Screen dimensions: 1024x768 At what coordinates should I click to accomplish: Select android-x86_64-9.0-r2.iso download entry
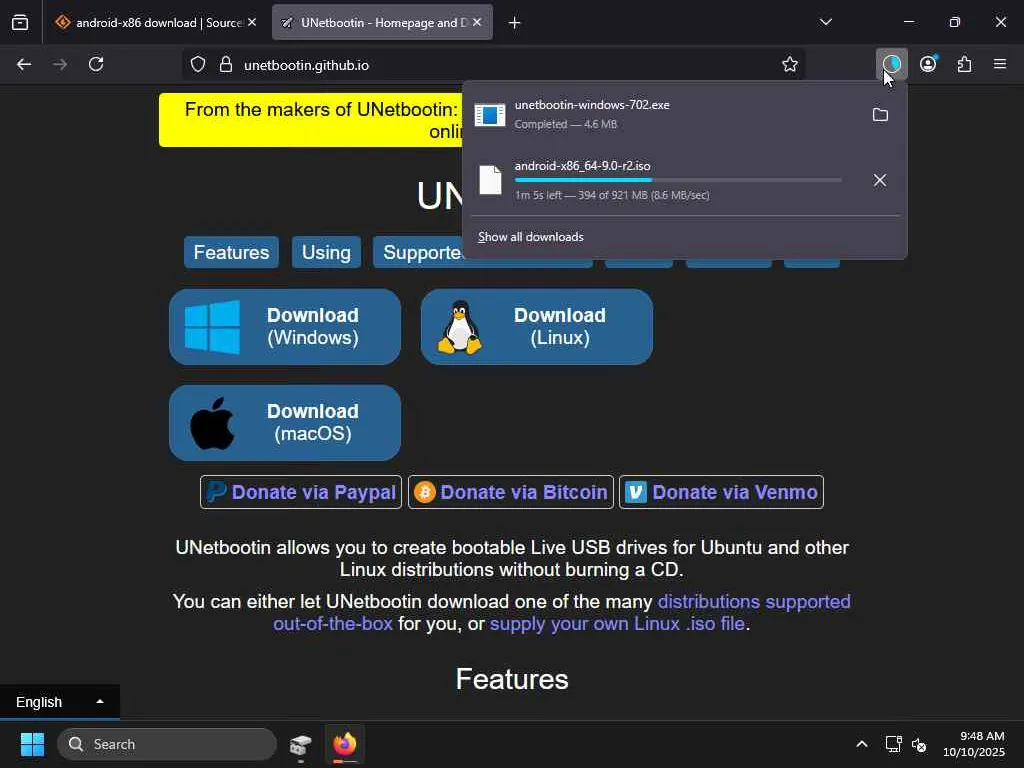click(663, 180)
